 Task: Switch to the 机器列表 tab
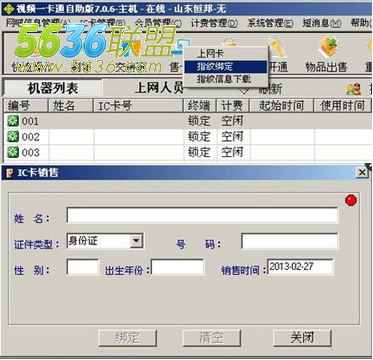53,88
